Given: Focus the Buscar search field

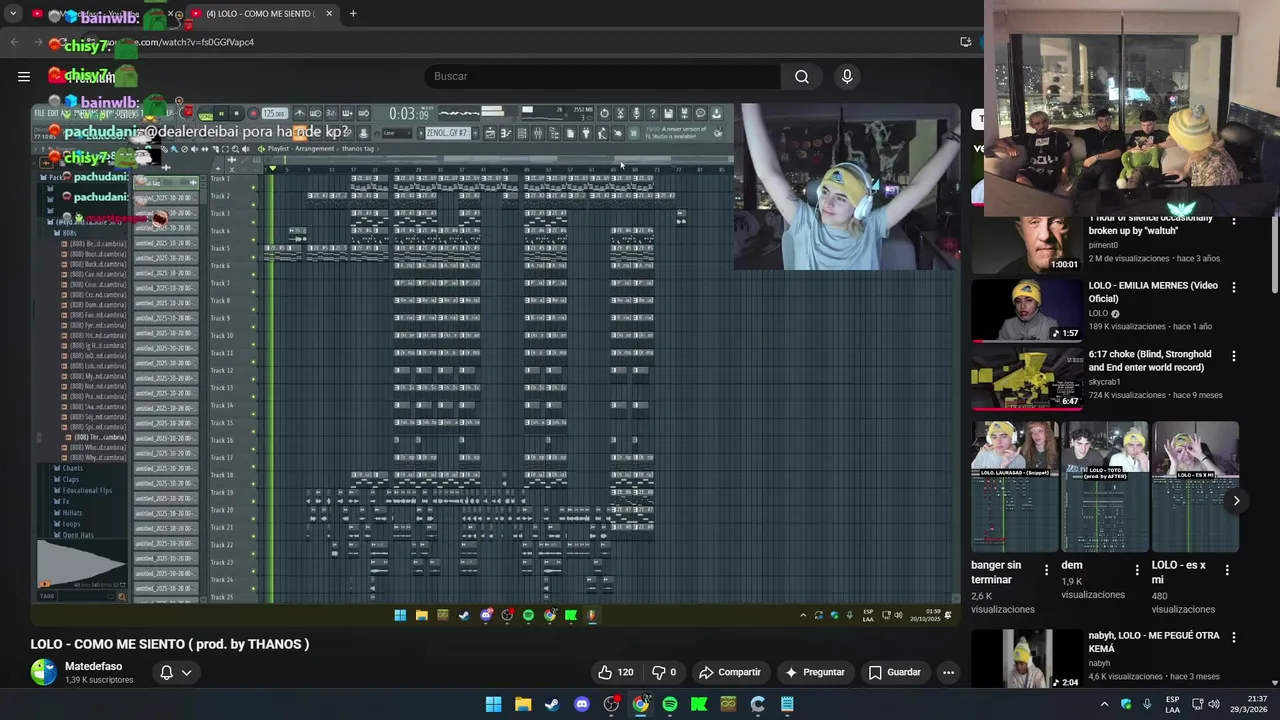Looking at the screenshot, I should click(x=603, y=76).
